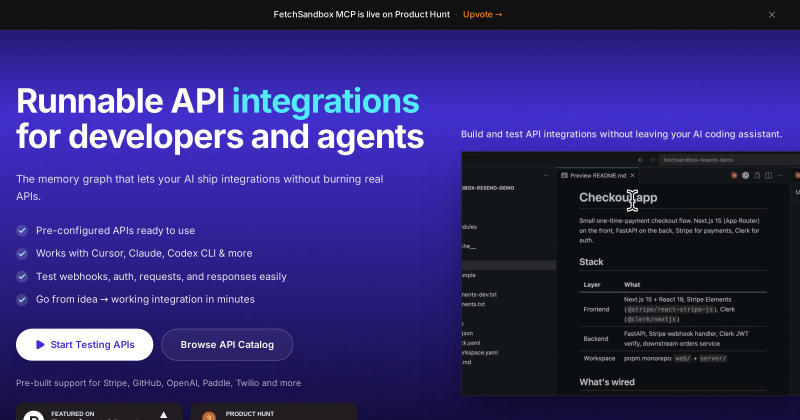Click the split editor icon in demo toolbar
This screenshot has width=800, height=420.
768,176
